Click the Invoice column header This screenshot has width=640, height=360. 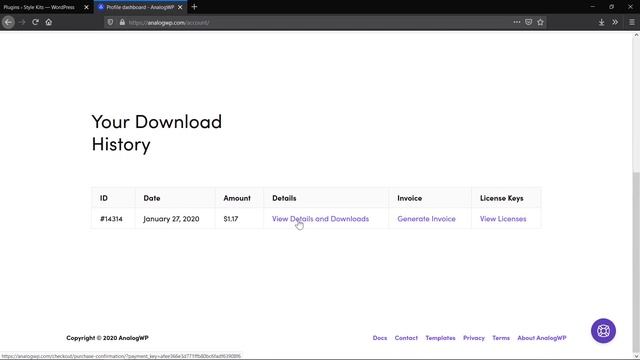point(430,198)
